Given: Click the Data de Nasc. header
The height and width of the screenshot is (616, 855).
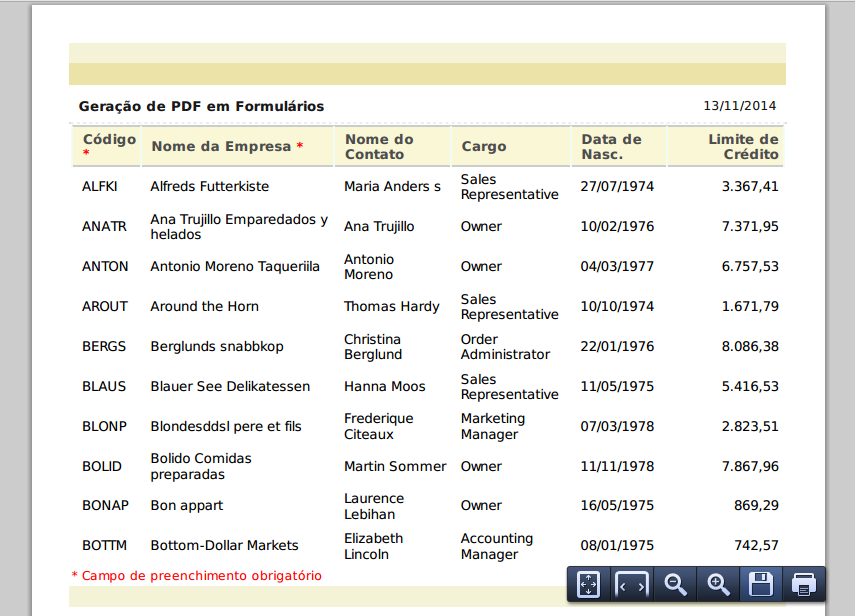Looking at the screenshot, I should 611,147.
